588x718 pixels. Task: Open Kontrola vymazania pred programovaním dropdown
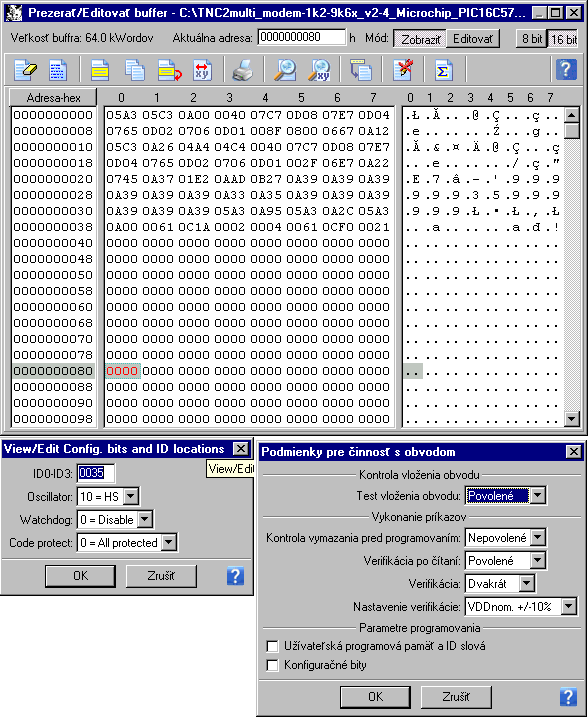tap(538, 538)
